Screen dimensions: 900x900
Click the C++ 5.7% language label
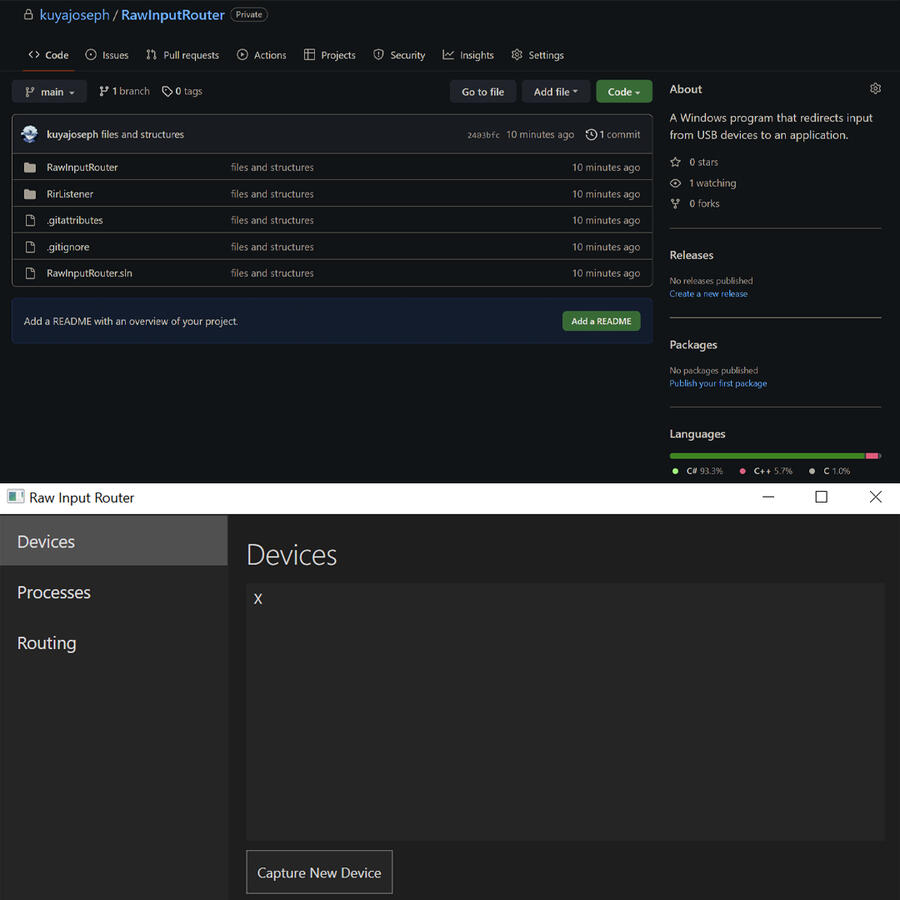(766, 471)
